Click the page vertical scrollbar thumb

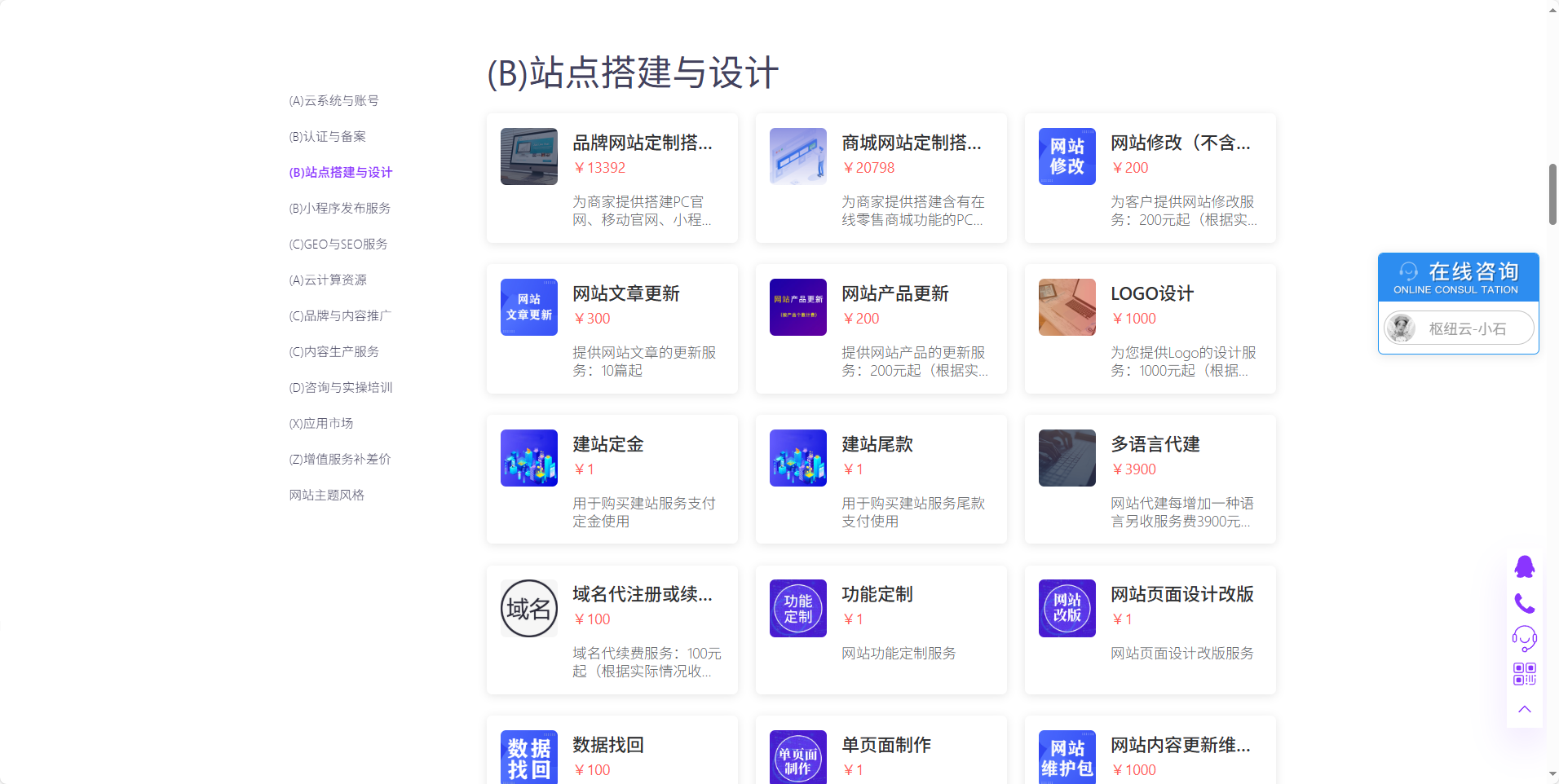pos(1552,194)
